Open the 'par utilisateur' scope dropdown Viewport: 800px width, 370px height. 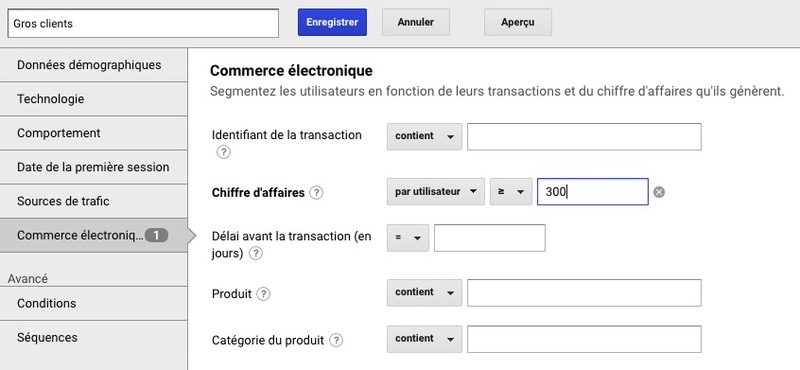coord(436,191)
